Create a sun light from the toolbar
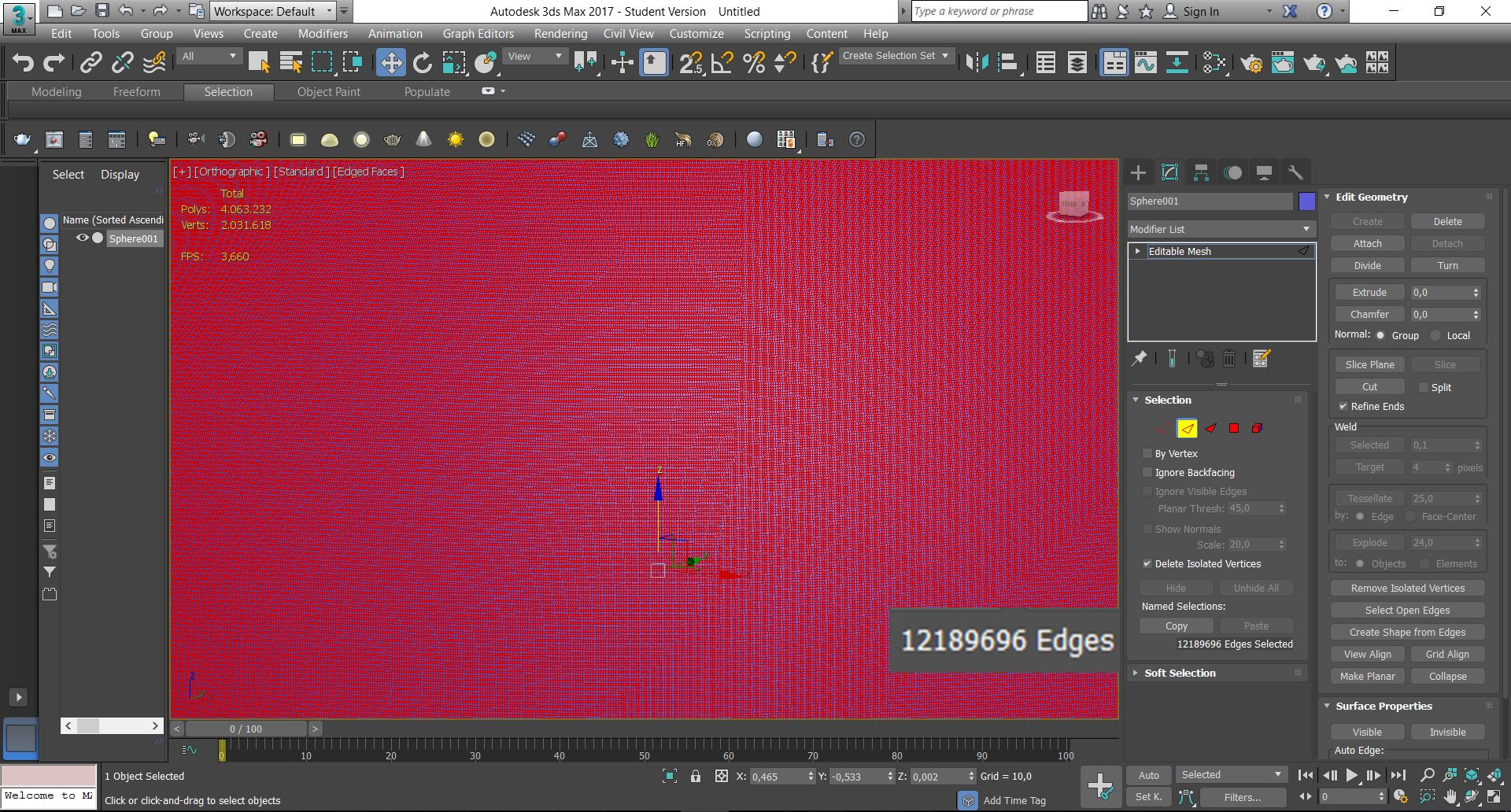Screen dimensions: 1511x812 [x=455, y=139]
